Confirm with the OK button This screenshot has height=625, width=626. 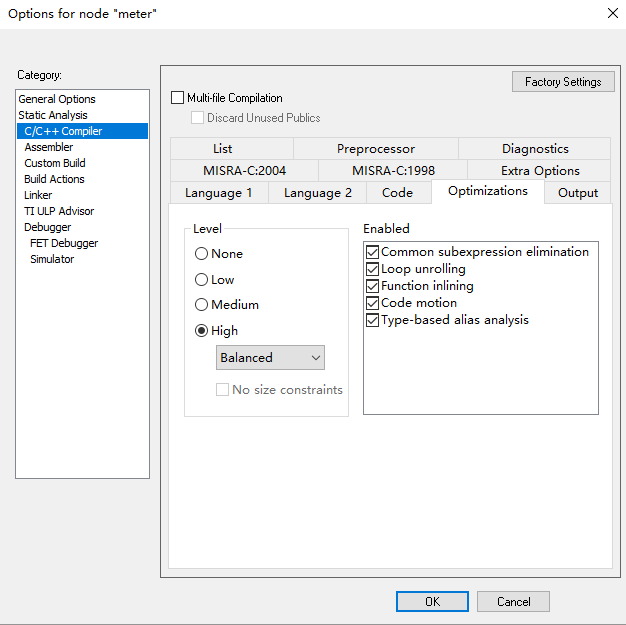coord(432,601)
